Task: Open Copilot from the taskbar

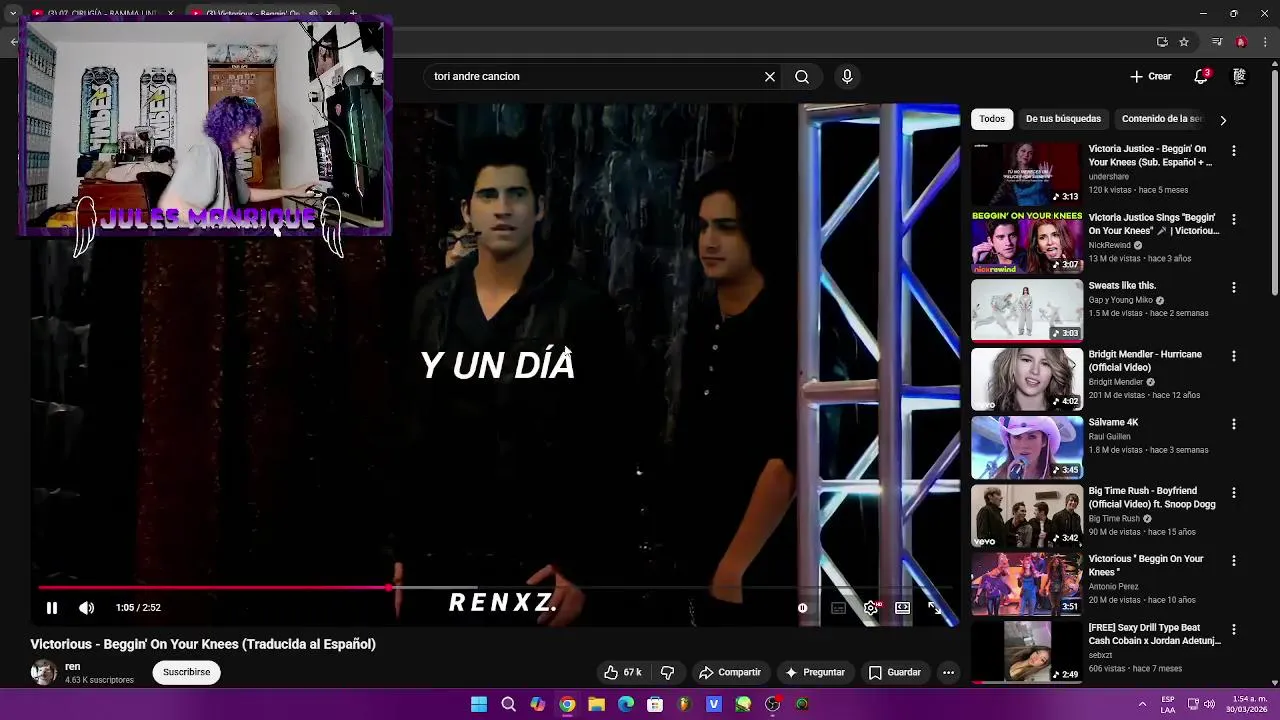Action: pos(538,704)
